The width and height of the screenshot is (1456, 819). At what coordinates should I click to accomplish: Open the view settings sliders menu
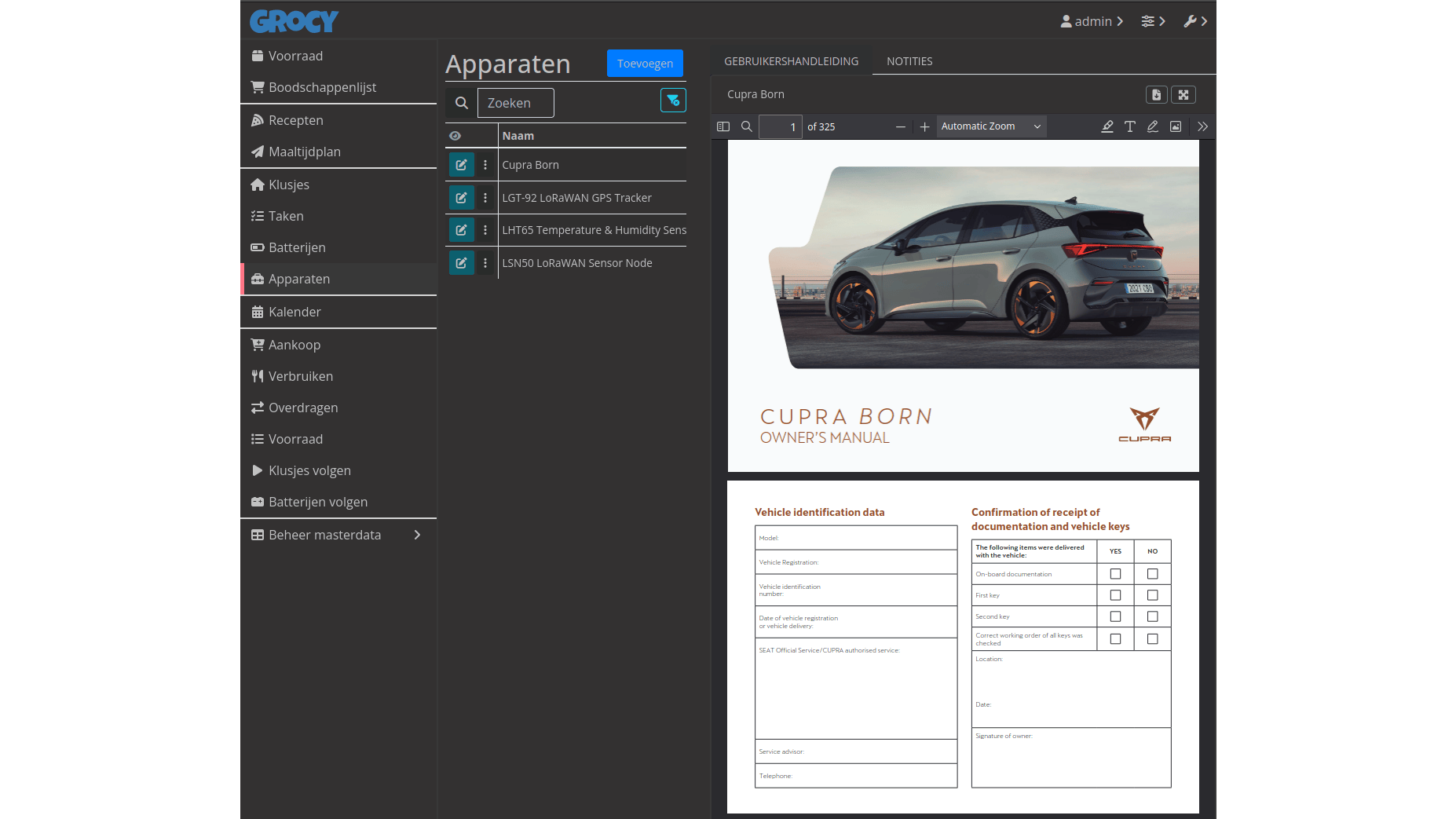(x=1153, y=21)
